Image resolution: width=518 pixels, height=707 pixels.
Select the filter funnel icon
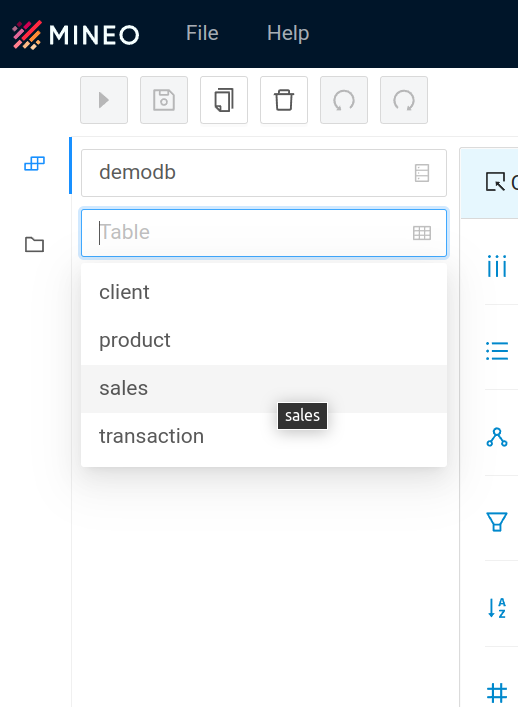click(497, 522)
